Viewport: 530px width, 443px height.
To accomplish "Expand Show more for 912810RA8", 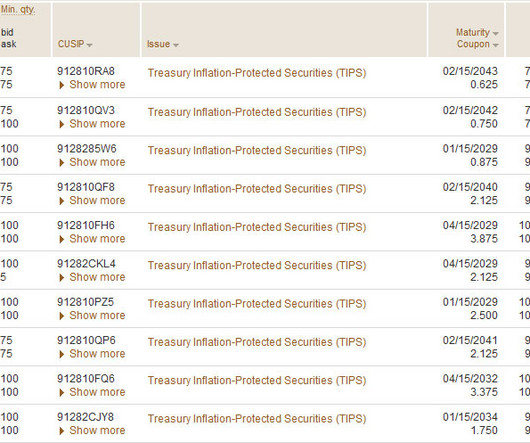I will click(x=92, y=84).
